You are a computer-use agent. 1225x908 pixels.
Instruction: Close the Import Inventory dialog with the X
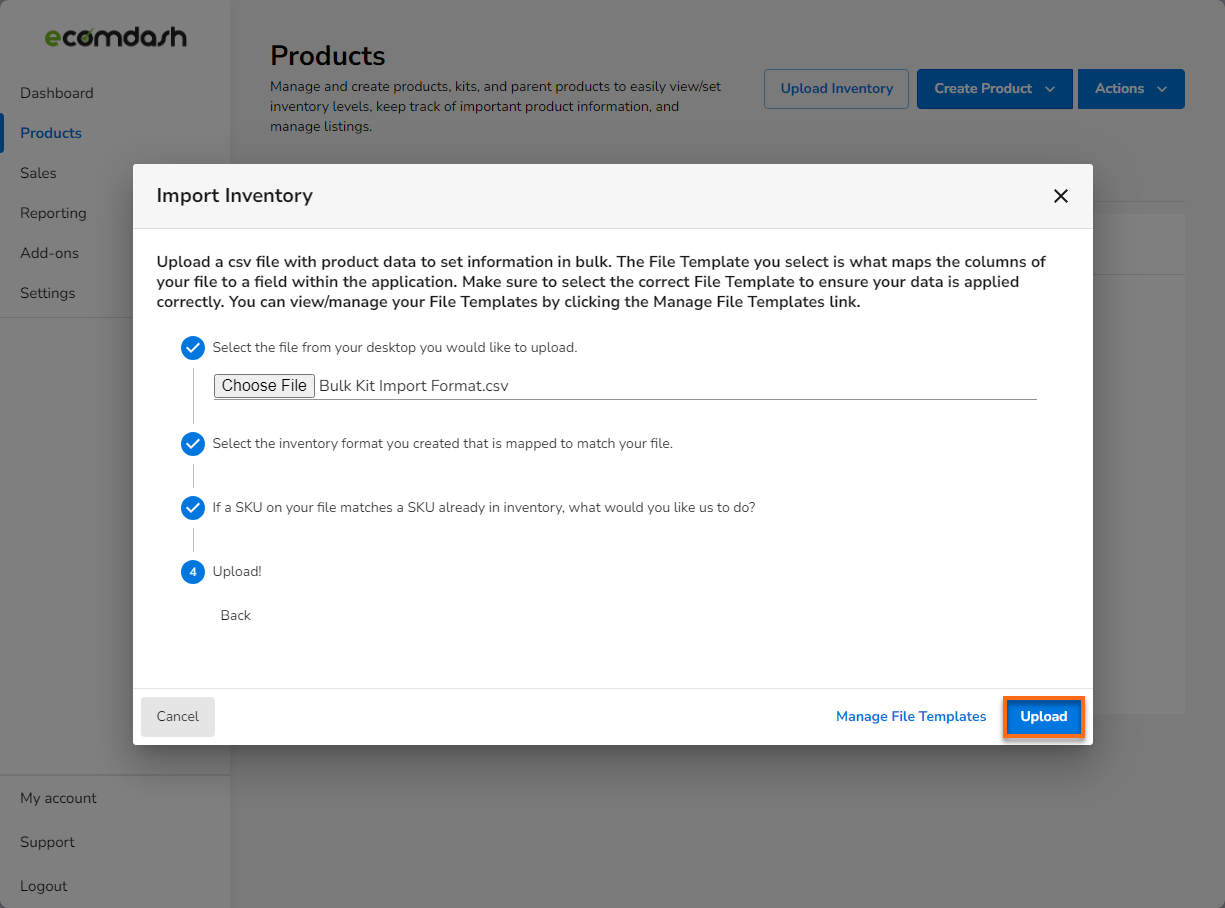(1061, 196)
